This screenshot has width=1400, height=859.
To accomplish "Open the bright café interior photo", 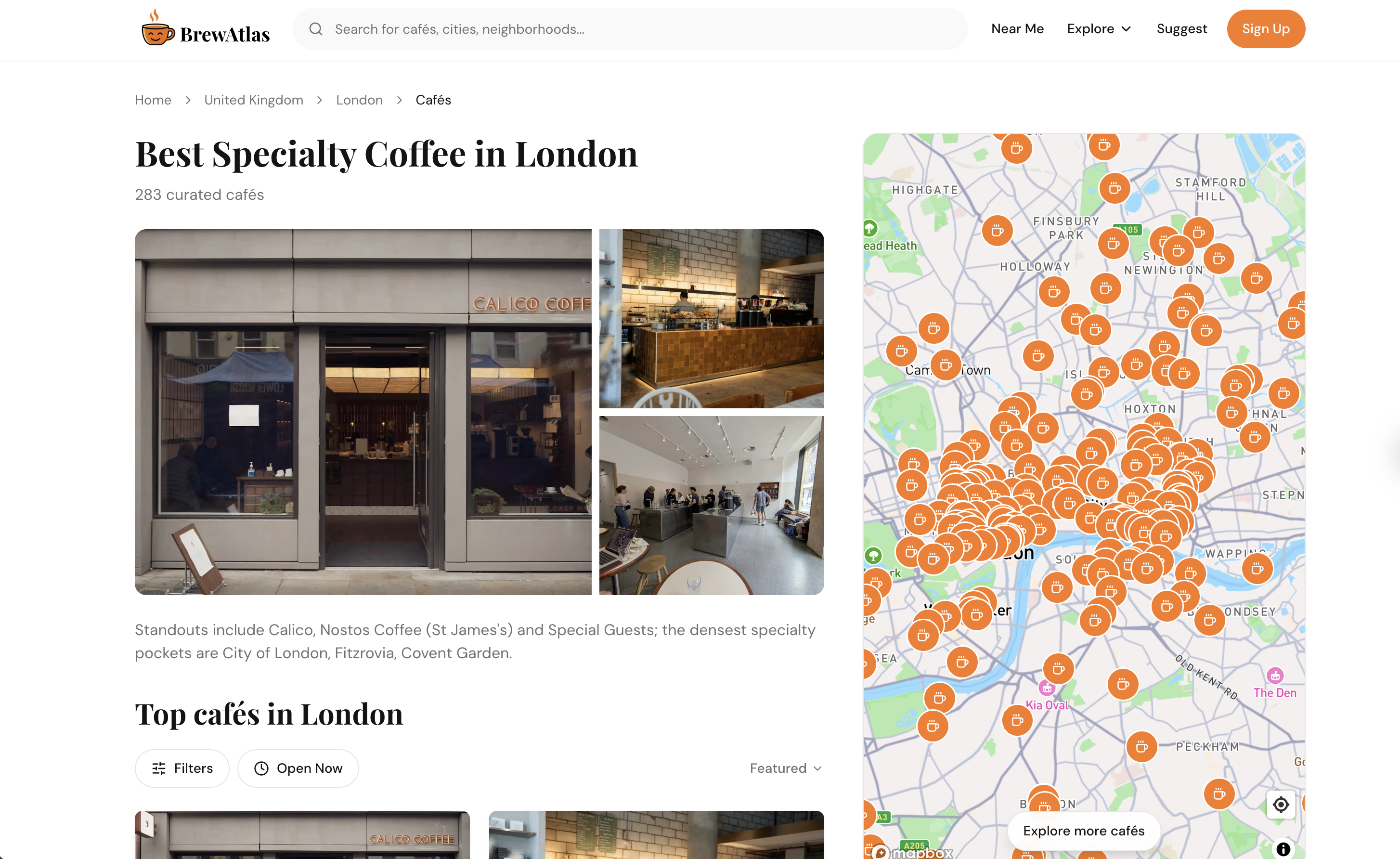I will pyautogui.click(x=712, y=505).
